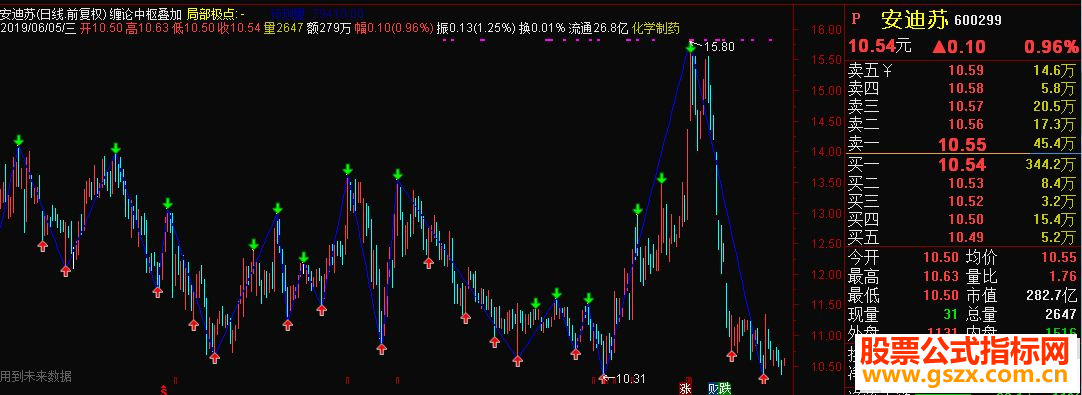The image size is (1082, 395).
Task: Click the 收10.54 value in chart header
Action: [x=239, y=28]
